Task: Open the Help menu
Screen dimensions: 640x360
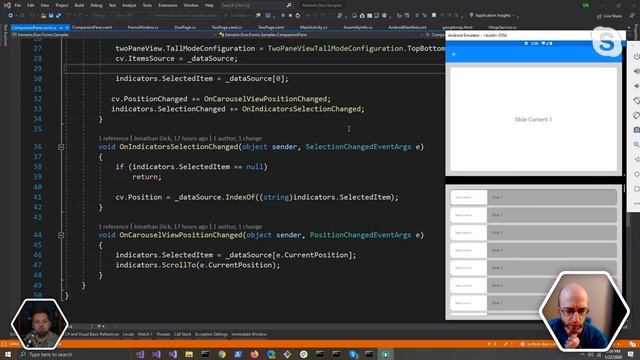Action: pyautogui.click(x=209, y=5)
